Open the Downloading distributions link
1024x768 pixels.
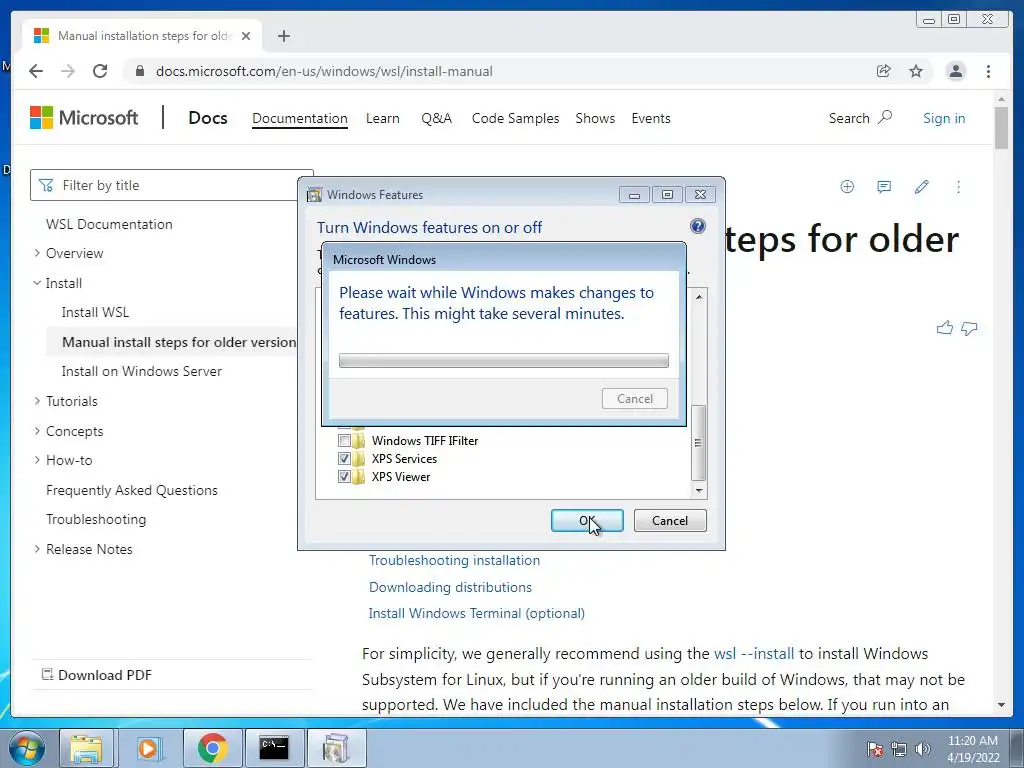click(x=450, y=587)
